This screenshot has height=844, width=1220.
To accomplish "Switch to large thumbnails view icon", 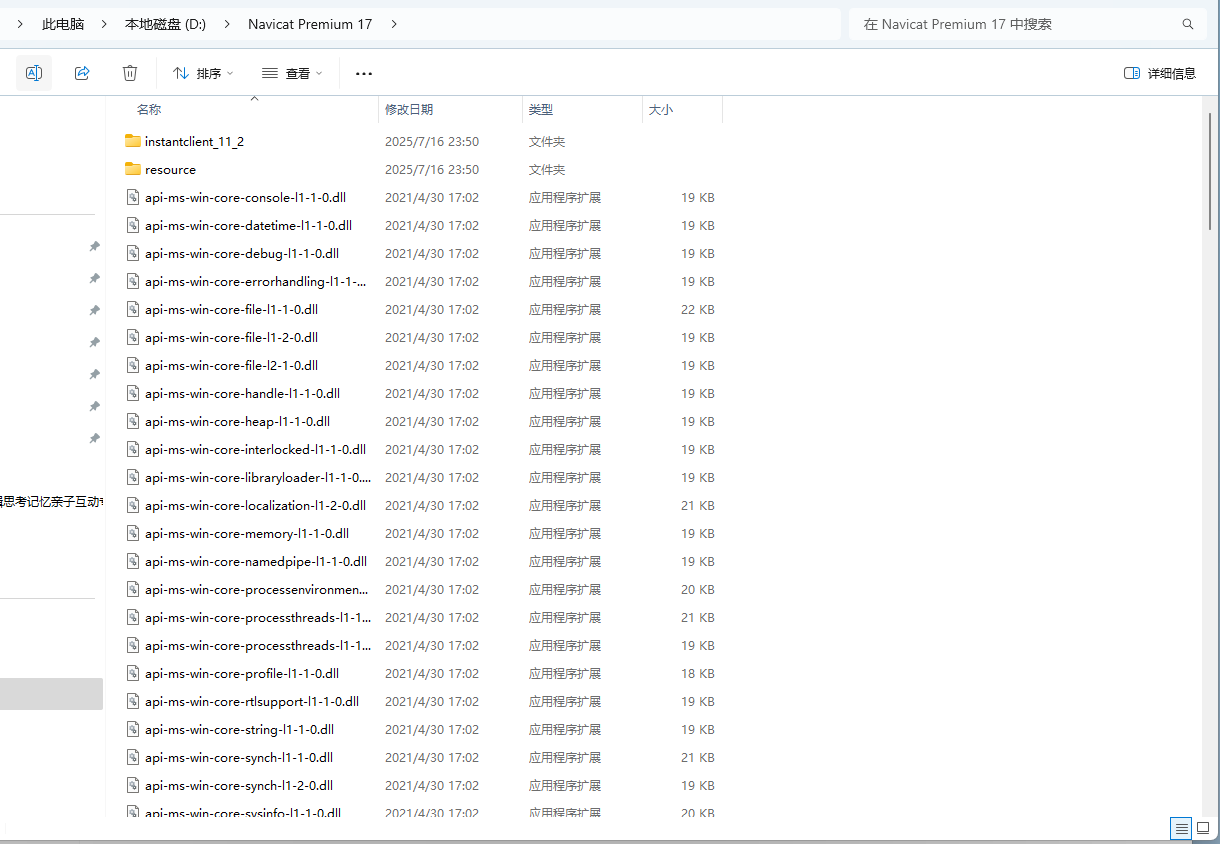I will click(1203, 828).
